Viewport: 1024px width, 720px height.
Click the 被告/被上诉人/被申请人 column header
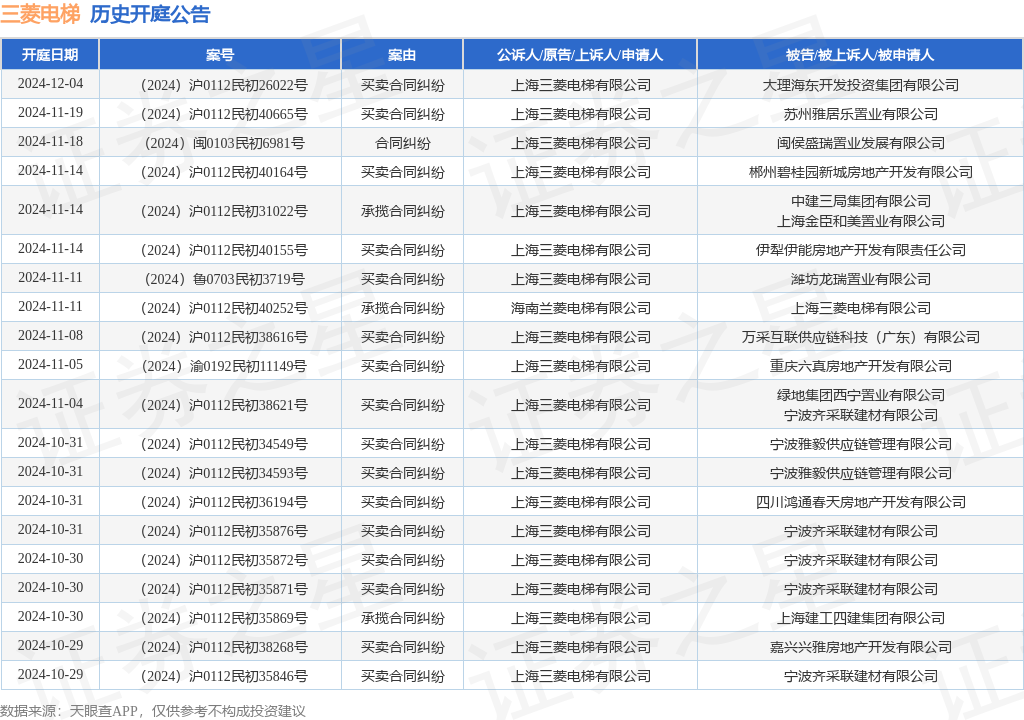860,55
